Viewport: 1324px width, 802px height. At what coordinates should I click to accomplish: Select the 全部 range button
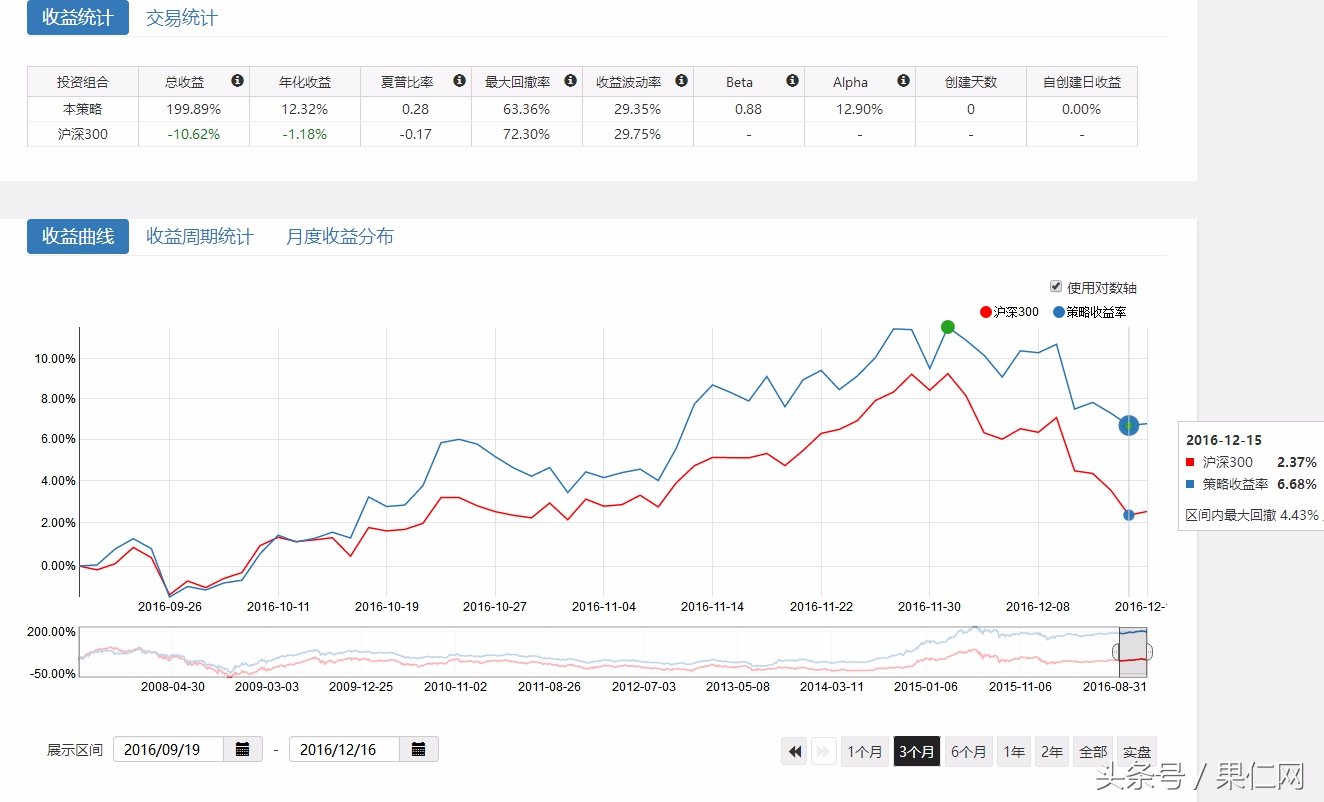click(1092, 750)
